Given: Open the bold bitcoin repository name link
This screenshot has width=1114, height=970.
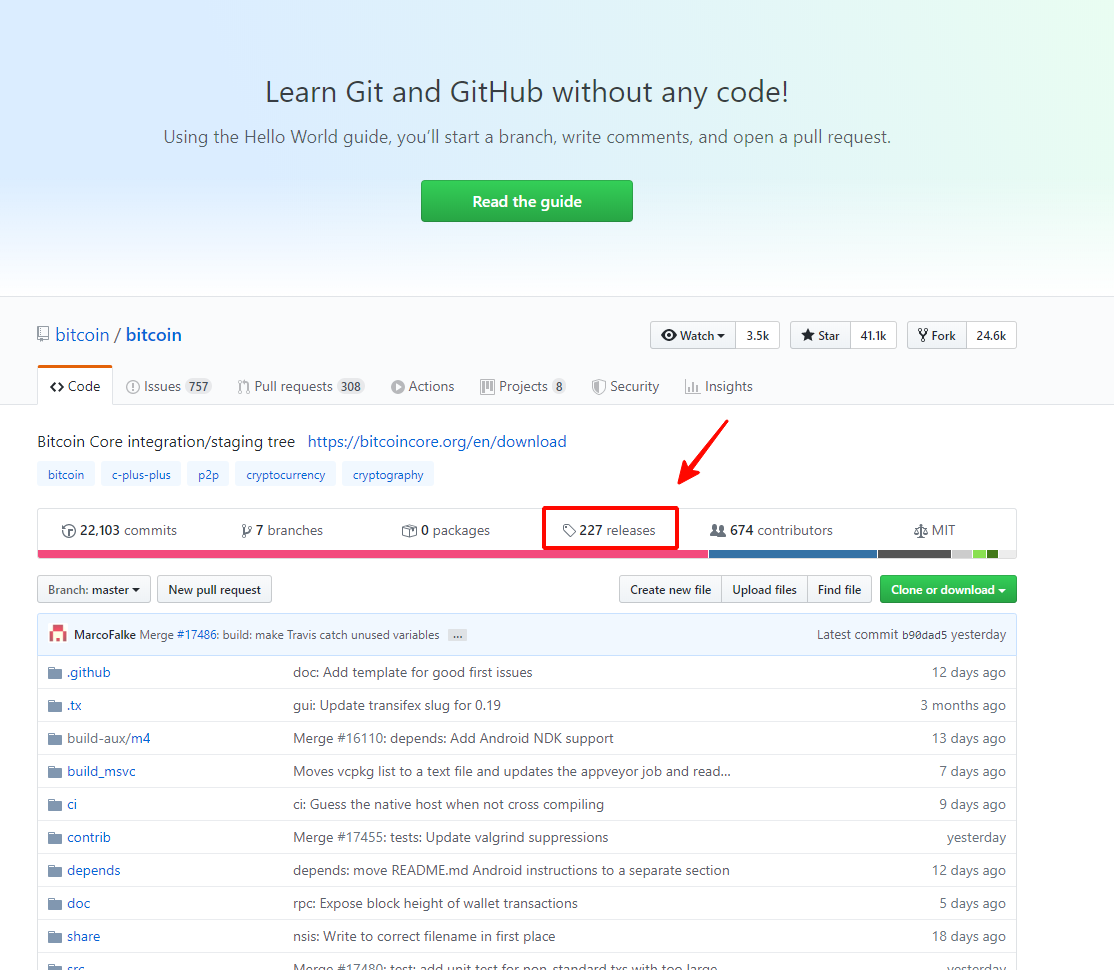Looking at the screenshot, I should 153,335.
